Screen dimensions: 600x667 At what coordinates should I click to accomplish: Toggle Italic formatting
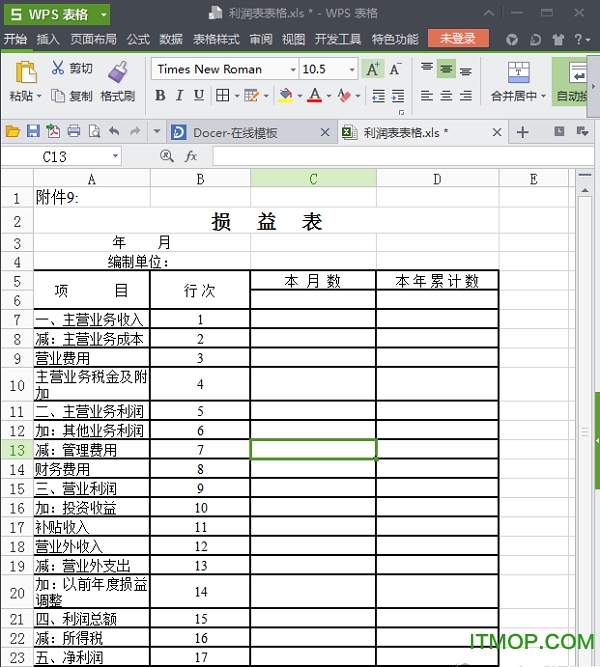(x=180, y=95)
